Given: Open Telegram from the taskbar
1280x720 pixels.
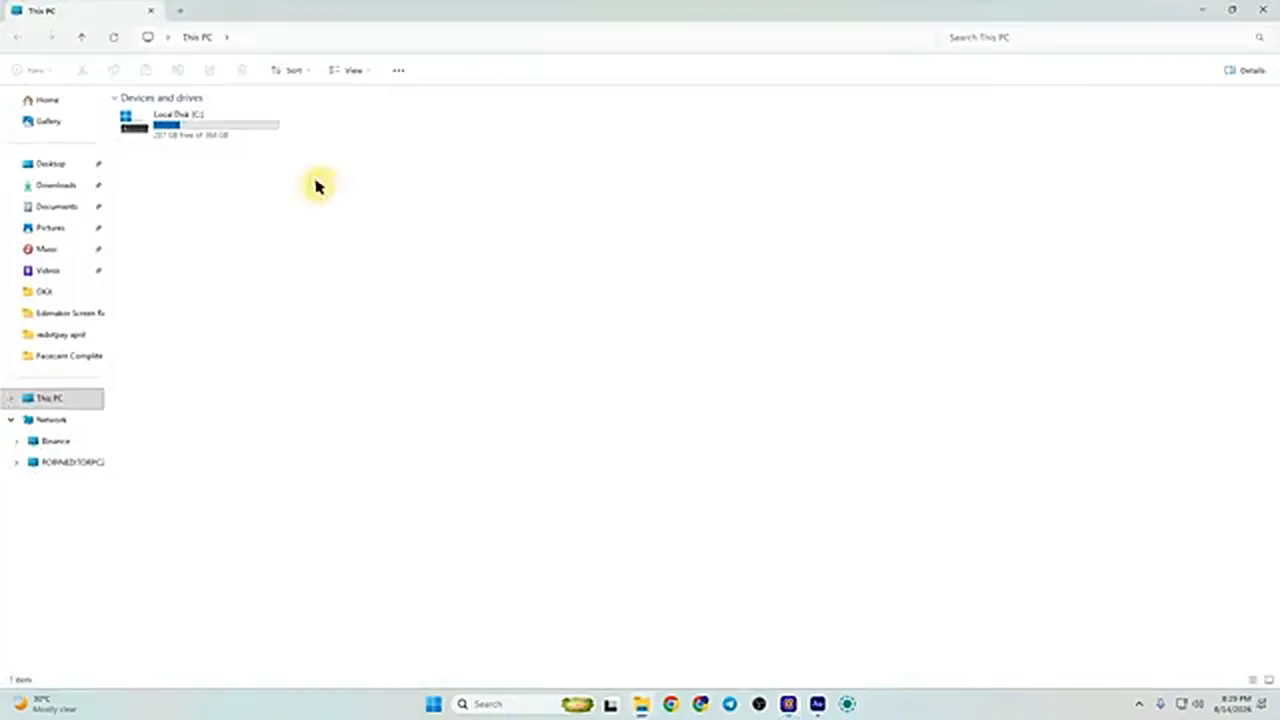Looking at the screenshot, I should pyautogui.click(x=730, y=704).
